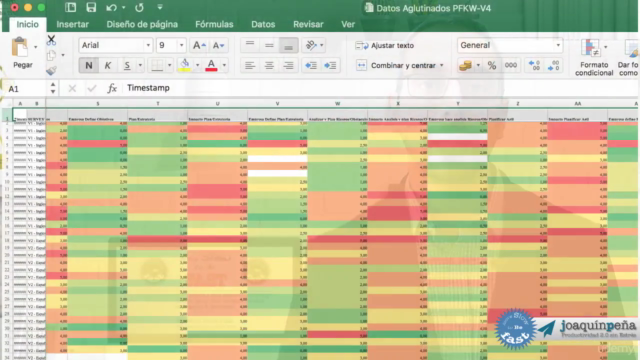Cancel formula entry with the X icon
Image resolution: width=640 pixels, height=360 pixels.
[72, 88]
